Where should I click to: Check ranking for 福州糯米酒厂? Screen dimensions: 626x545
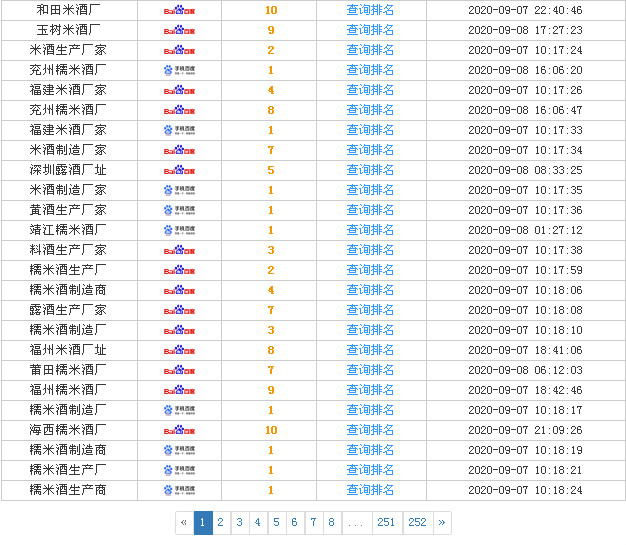click(370, 390)
